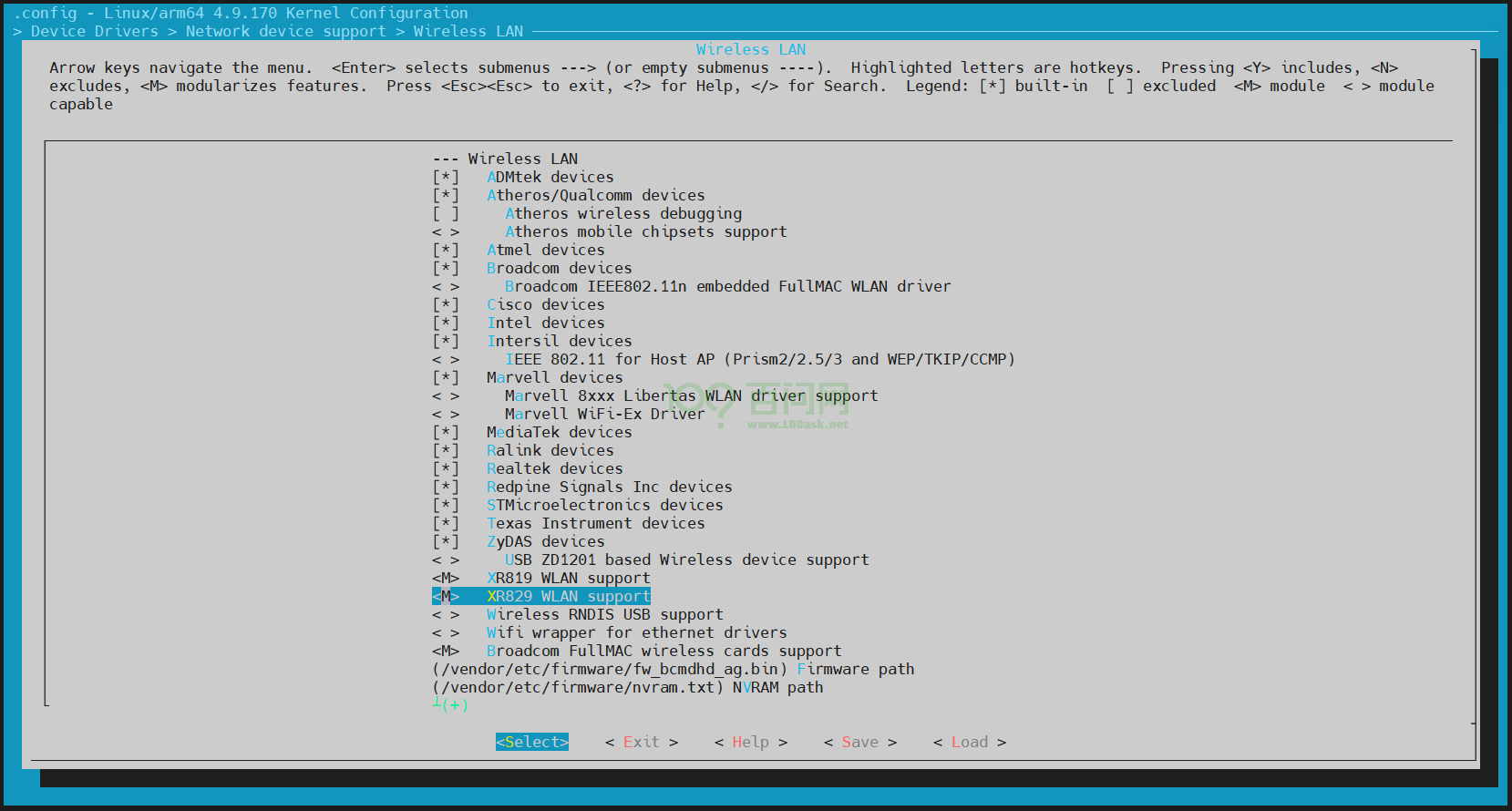Select Atheros mobile chipsets support tristate
Screen dimensions: 1512x811
coord(446,231)
